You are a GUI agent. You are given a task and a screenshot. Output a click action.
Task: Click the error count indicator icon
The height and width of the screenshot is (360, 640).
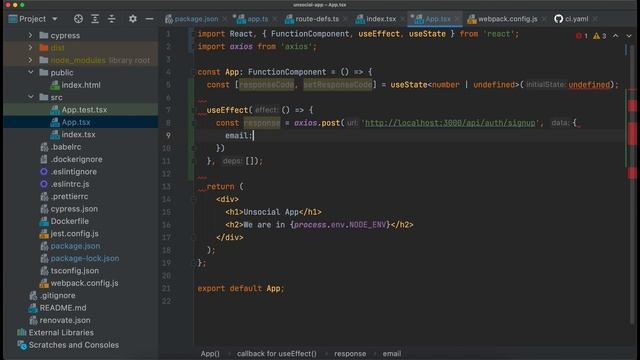[579, 36]
